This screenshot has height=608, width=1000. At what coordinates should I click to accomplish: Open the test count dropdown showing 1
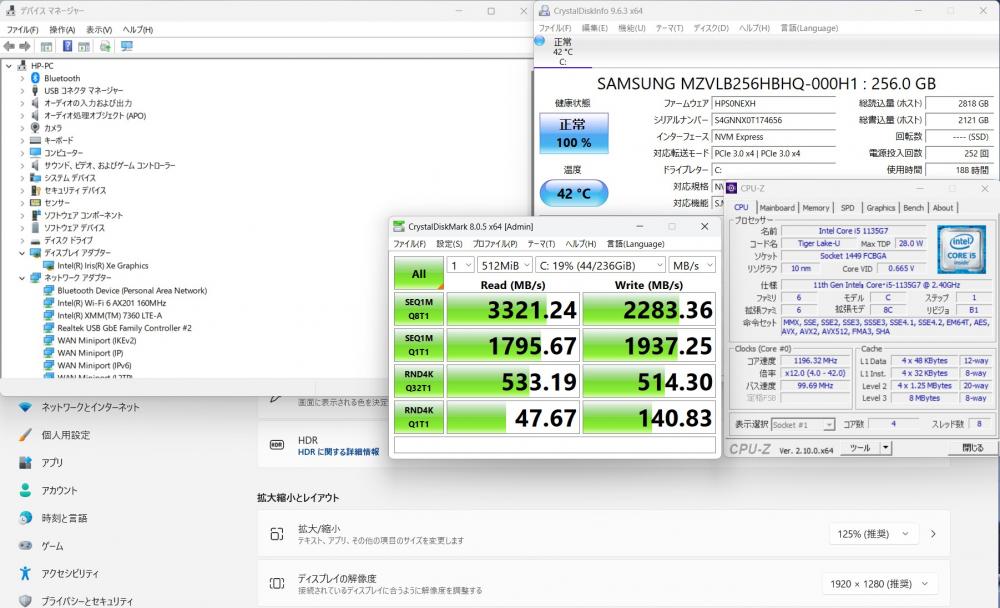460,265
